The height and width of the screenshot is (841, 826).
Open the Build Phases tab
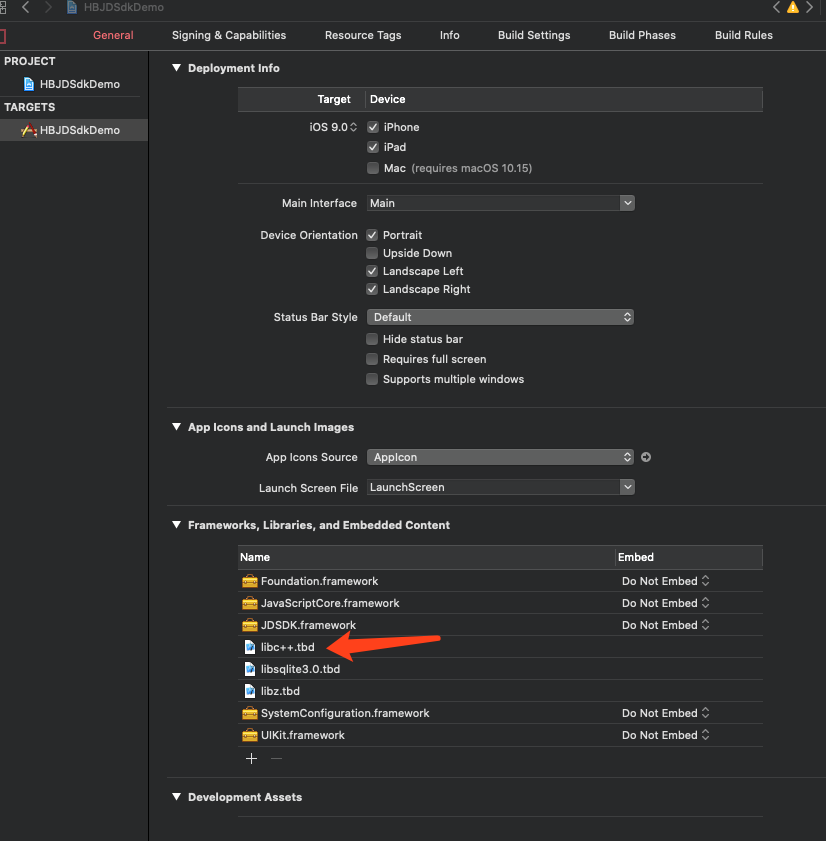coord(643,35)
